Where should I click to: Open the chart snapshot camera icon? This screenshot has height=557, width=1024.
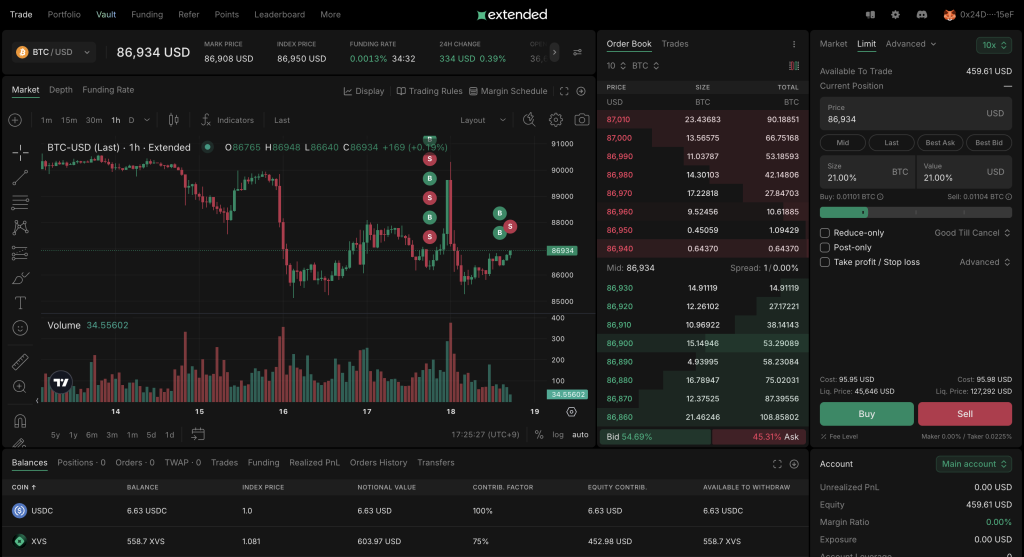point(581,120)
